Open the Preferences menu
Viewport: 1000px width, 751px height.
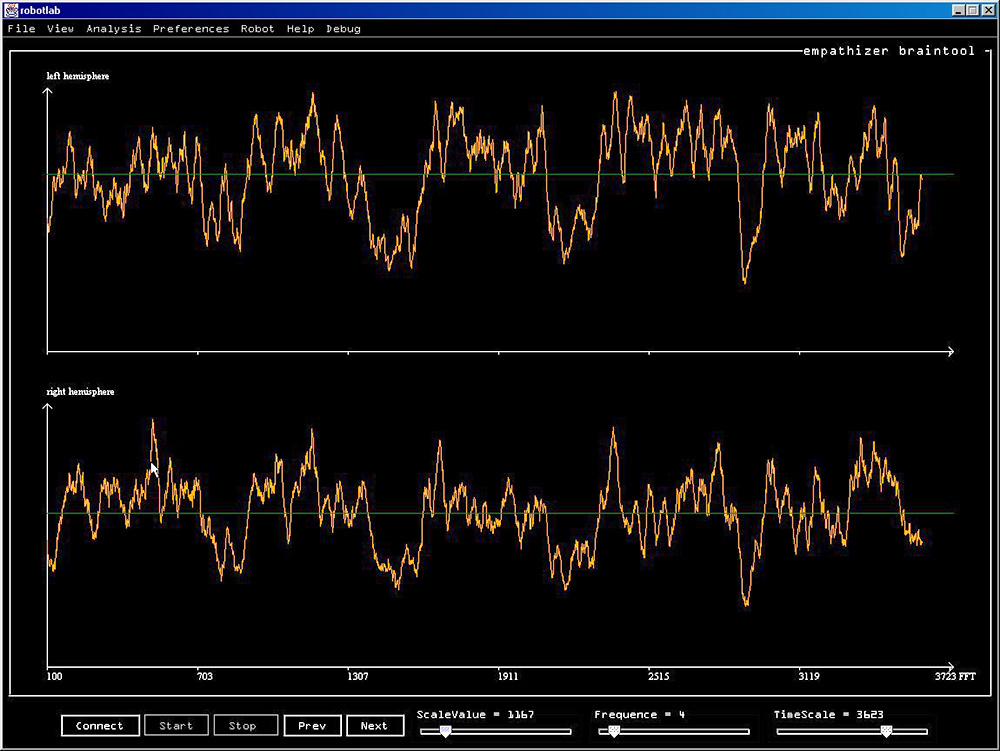tap(191, 29)
